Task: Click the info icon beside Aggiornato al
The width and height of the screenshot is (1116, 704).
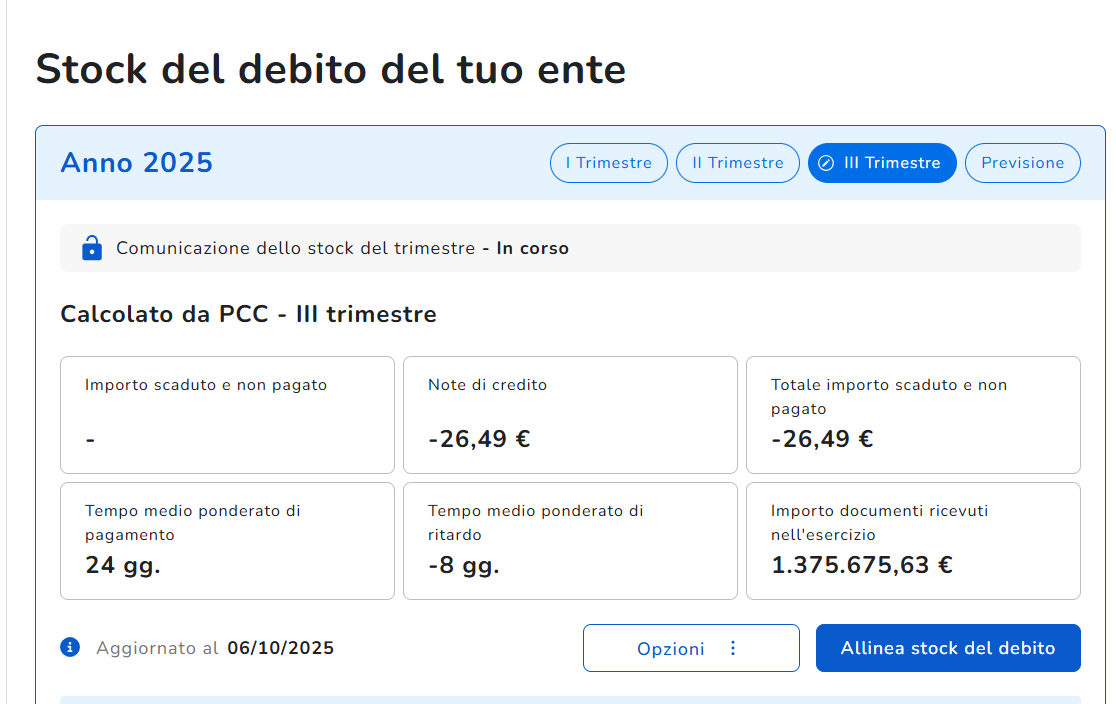Action: pos(70,647)
